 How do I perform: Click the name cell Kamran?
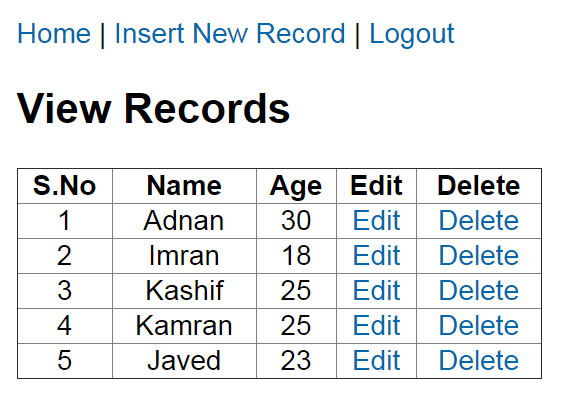point(184,325)
